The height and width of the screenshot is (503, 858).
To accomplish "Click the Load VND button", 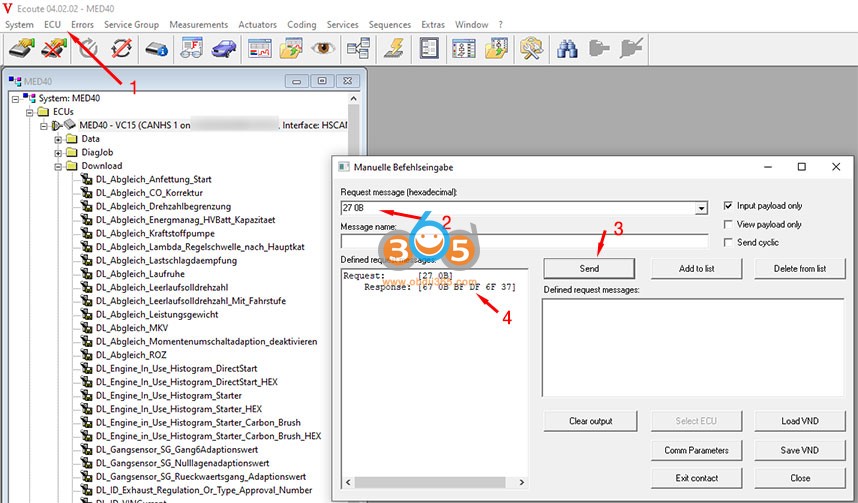I will [x=799, y=421].
